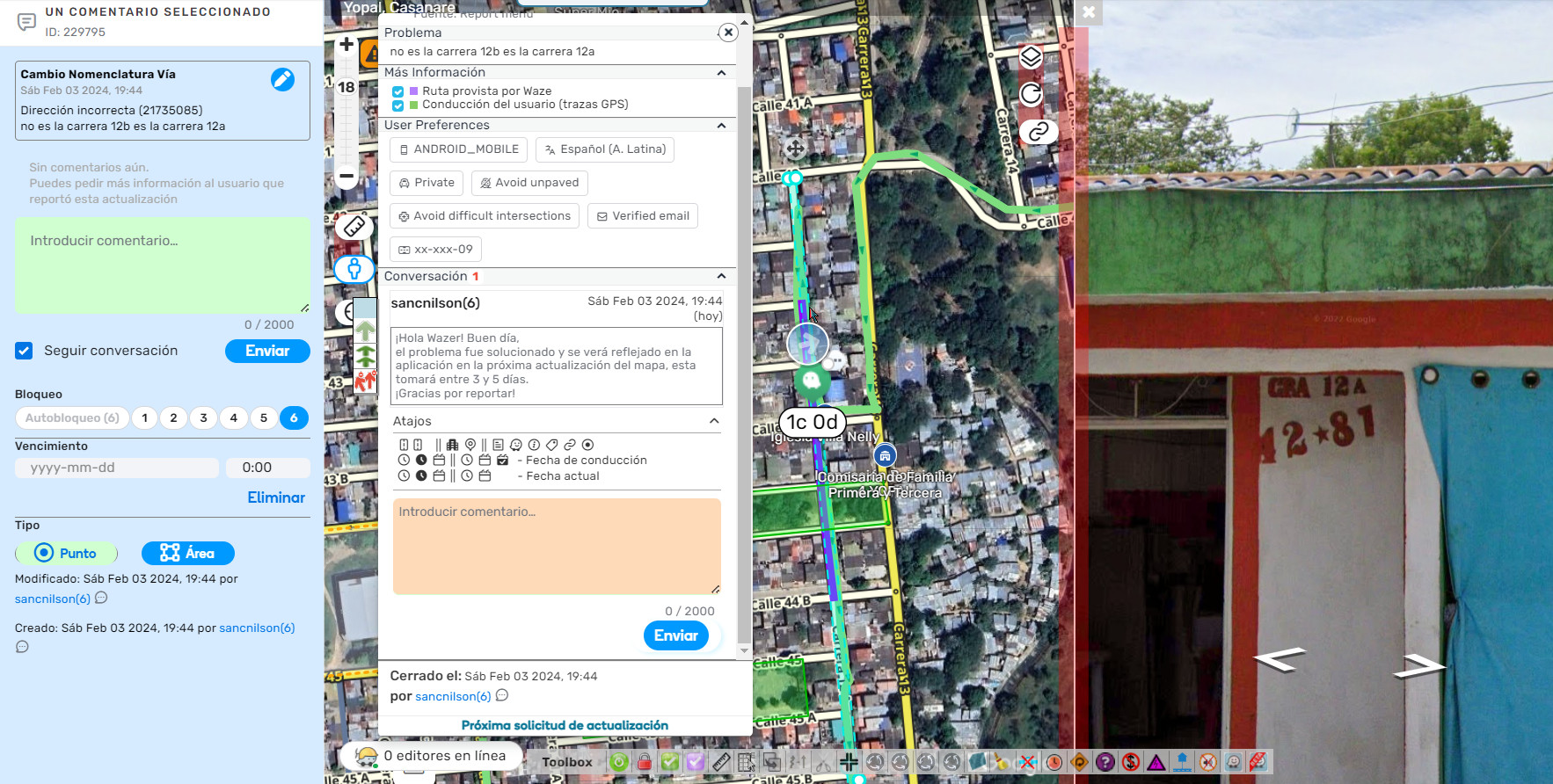The image size is (1553, 784).
Task: Click the Waze face shortcut icon in Atajos
Action: (516, 445)
